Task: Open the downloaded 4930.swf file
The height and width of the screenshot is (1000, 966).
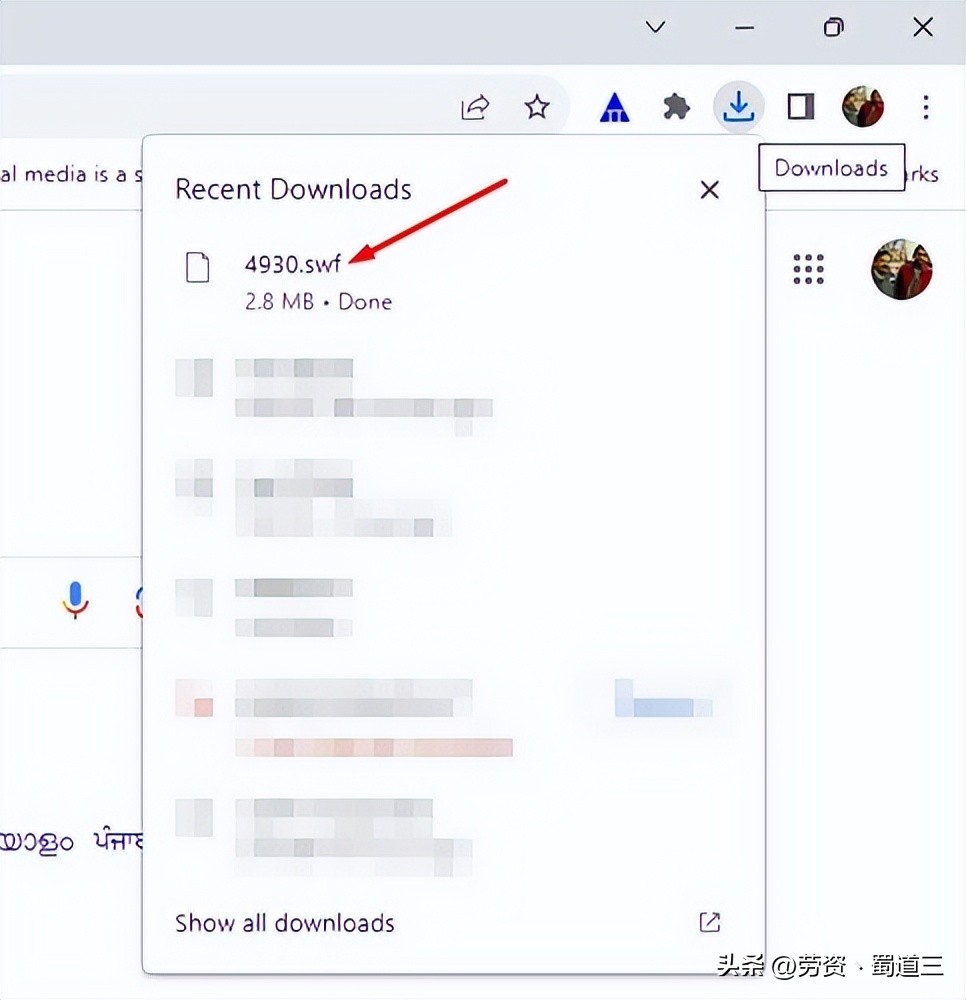Action: click(x=293, y=265)
